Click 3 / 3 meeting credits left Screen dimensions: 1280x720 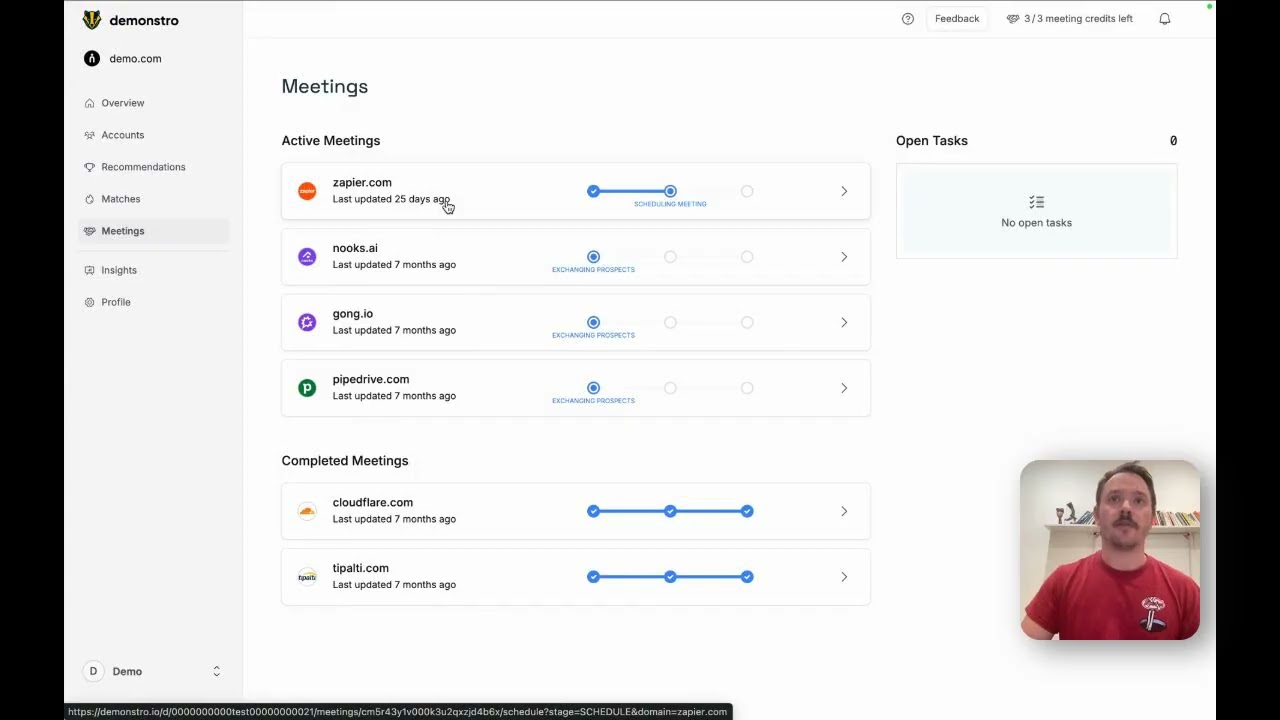[x=1069, y=19]
